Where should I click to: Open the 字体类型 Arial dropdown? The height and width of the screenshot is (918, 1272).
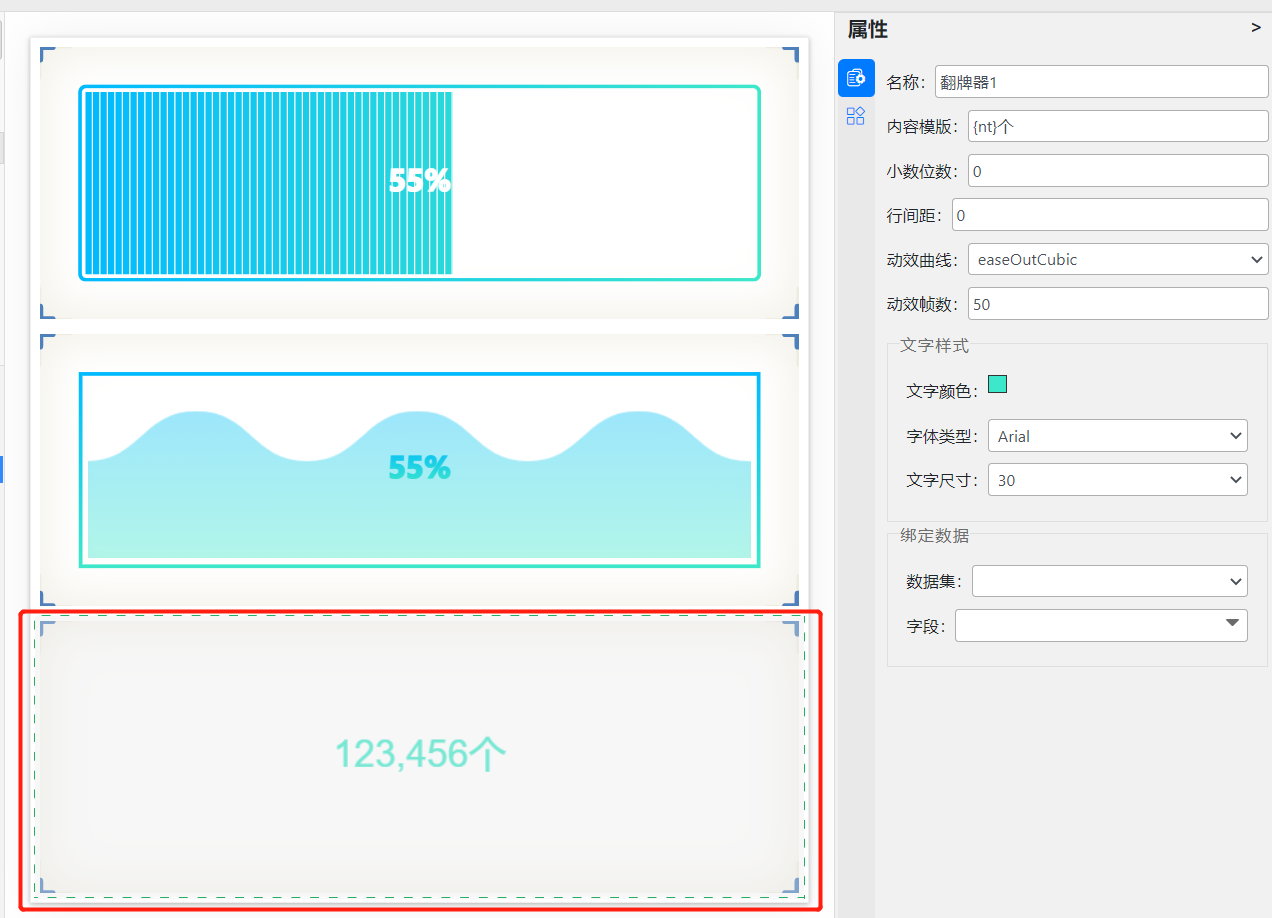1118,436
